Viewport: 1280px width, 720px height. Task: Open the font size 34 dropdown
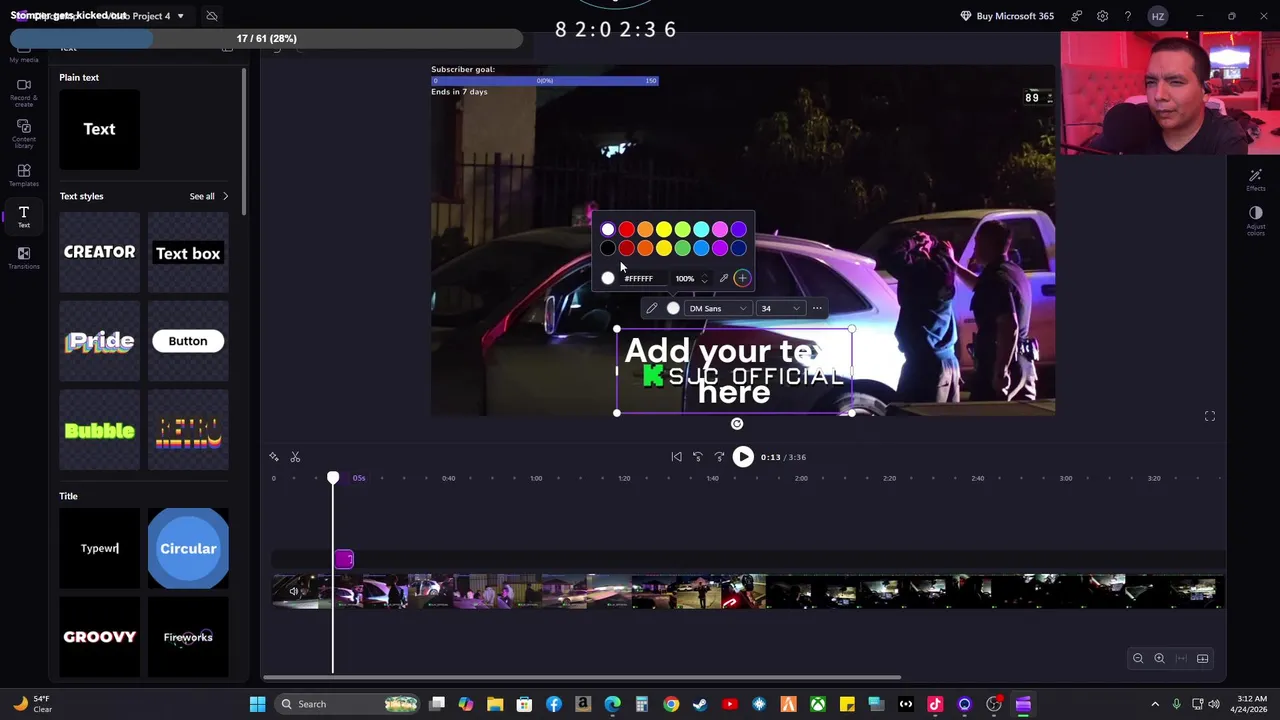pyautogui.click(x=780, y=308)
